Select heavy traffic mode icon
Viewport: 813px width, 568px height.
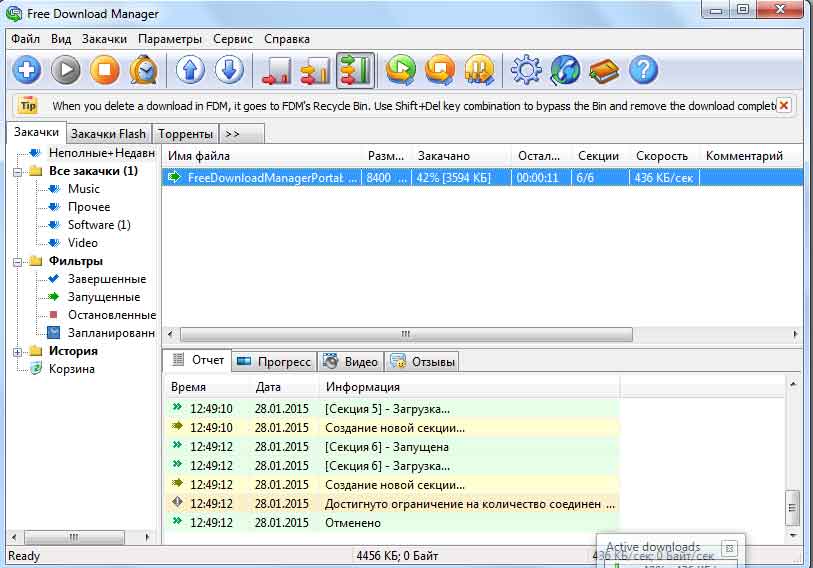(355, 70)
